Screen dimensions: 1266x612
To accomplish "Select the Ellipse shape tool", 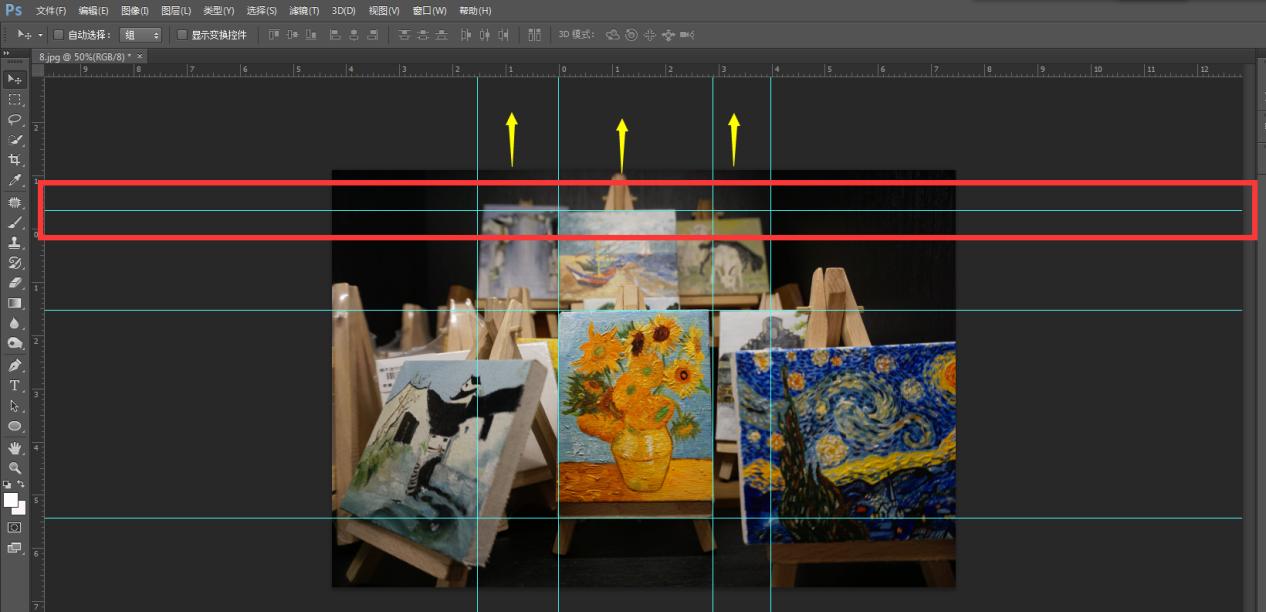I will (x=15, y=426).
